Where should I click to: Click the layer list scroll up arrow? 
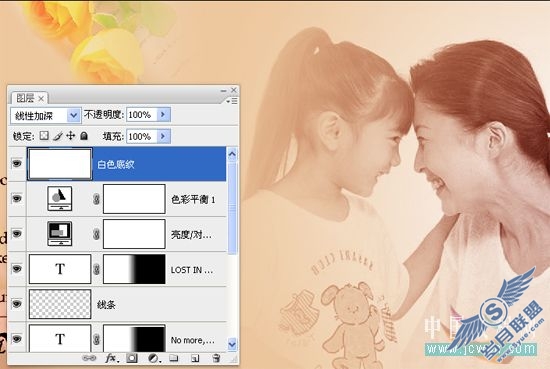[x=232, y=154]
